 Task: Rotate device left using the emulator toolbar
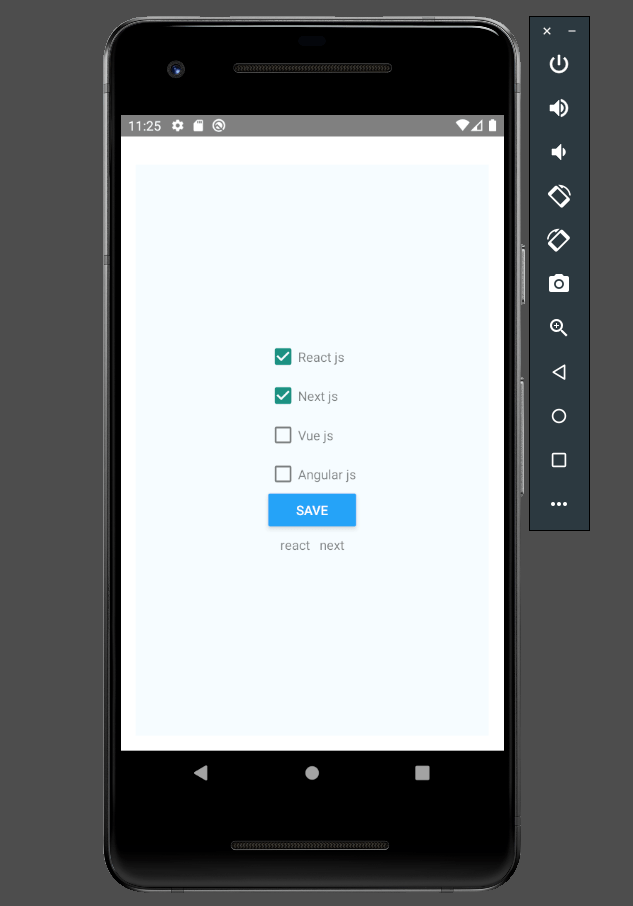(x=559, y=196)
